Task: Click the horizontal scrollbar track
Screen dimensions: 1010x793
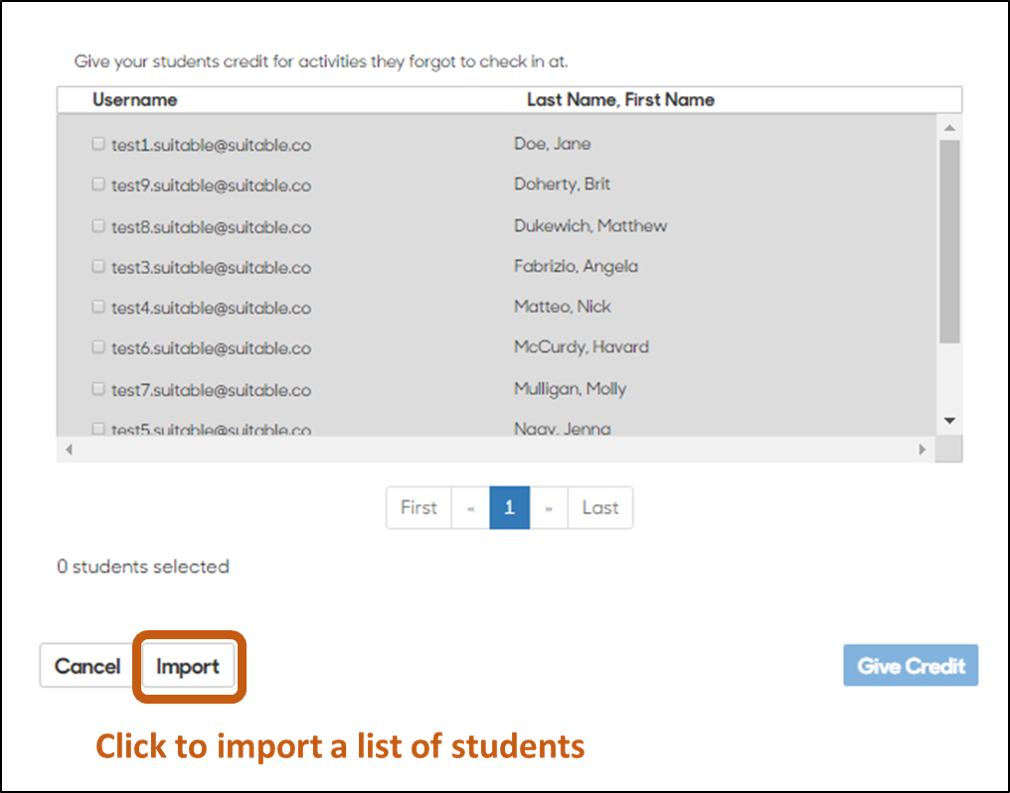Action: point(496,449)
